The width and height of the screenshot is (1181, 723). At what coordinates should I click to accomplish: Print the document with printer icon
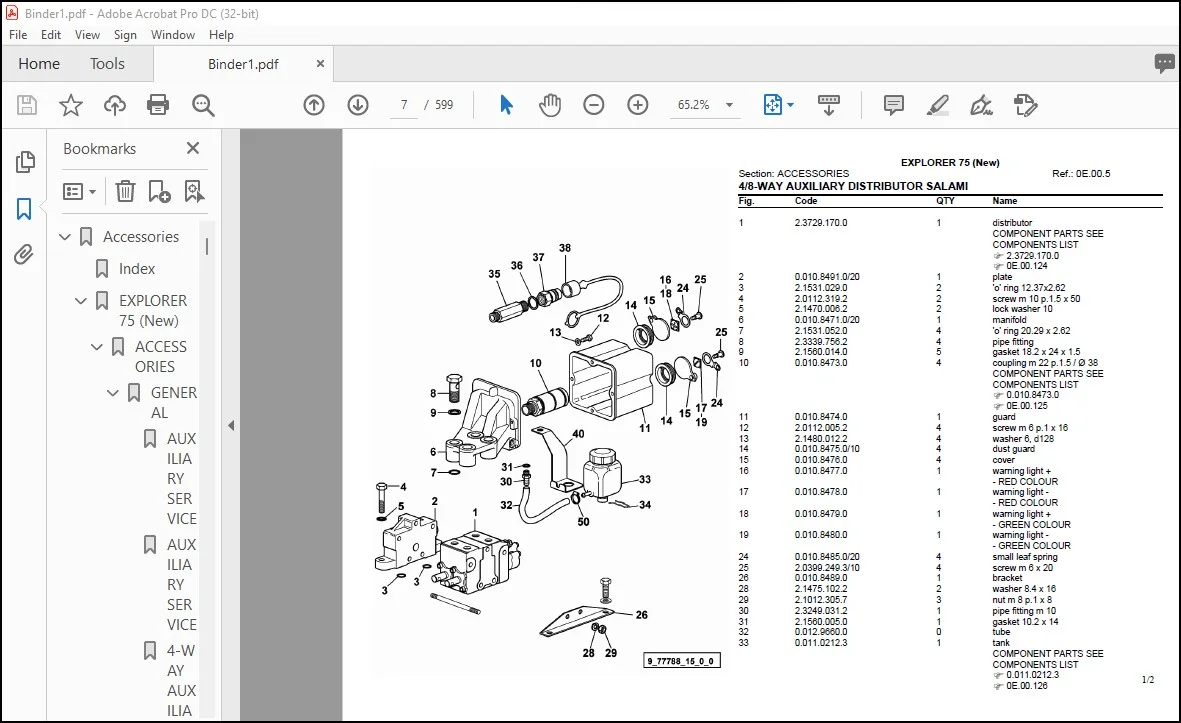pyautogui.click(x=158, y=105)
